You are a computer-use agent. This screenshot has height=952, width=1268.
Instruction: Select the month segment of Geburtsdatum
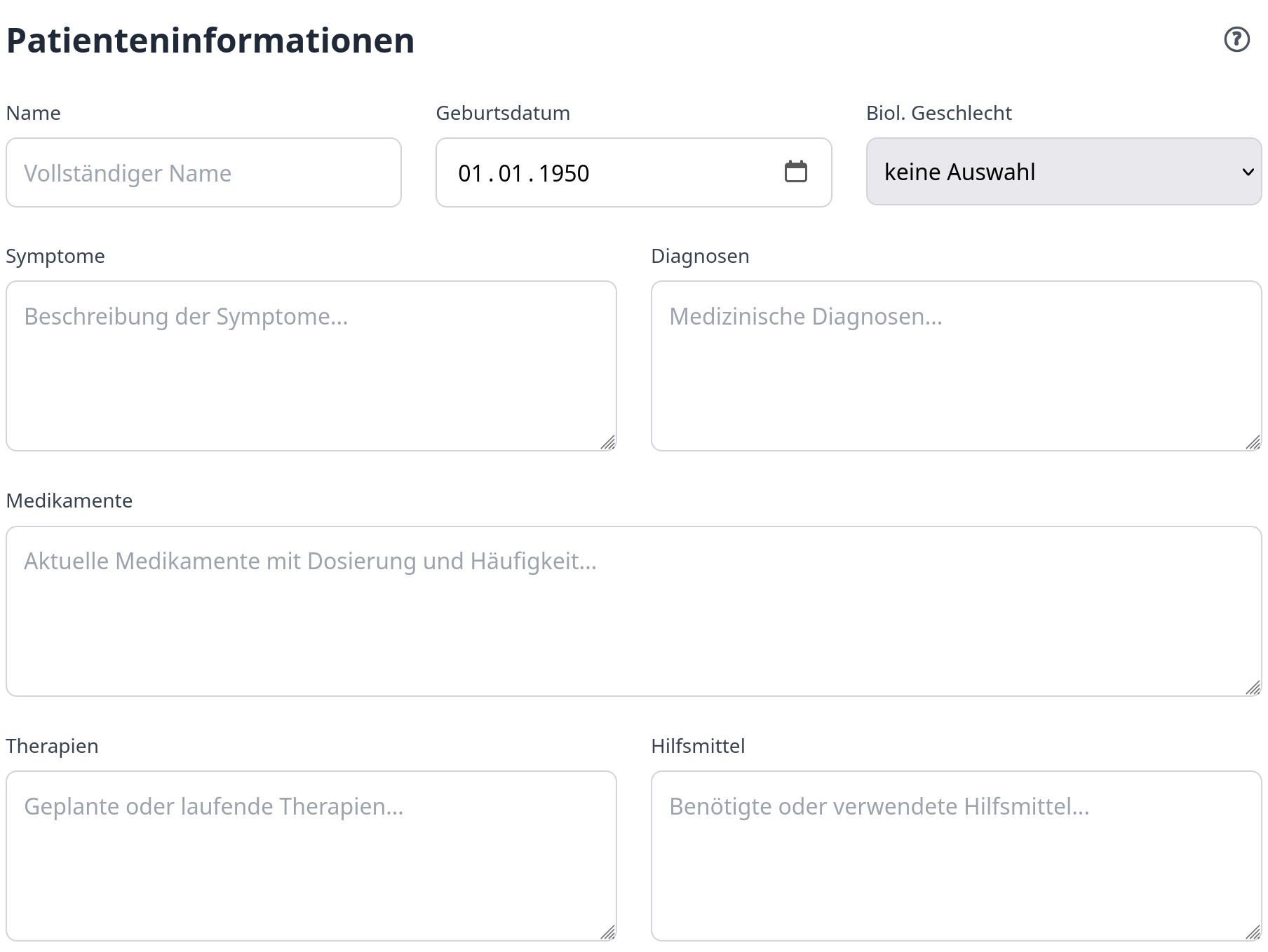click(x=510, y=173)
